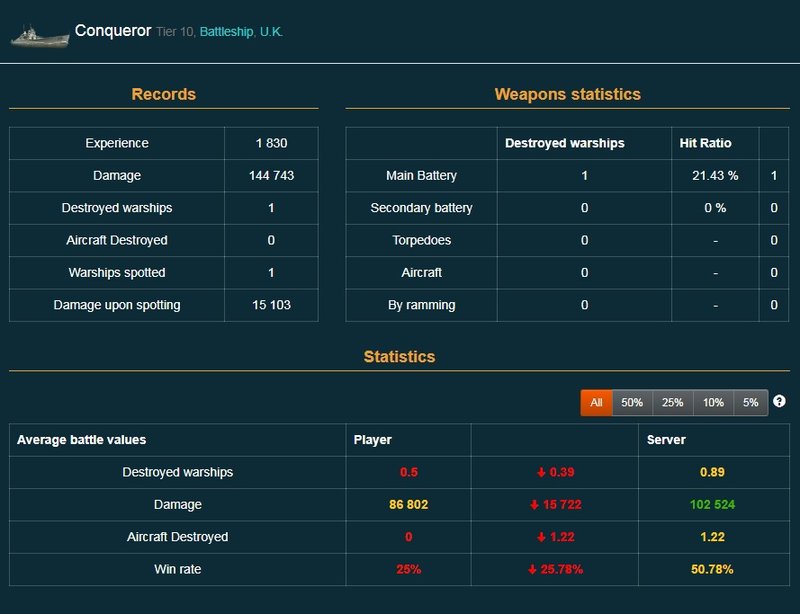Click the Server column header
This screenshot has width=800, height=614.
click(x=666, y=440)
